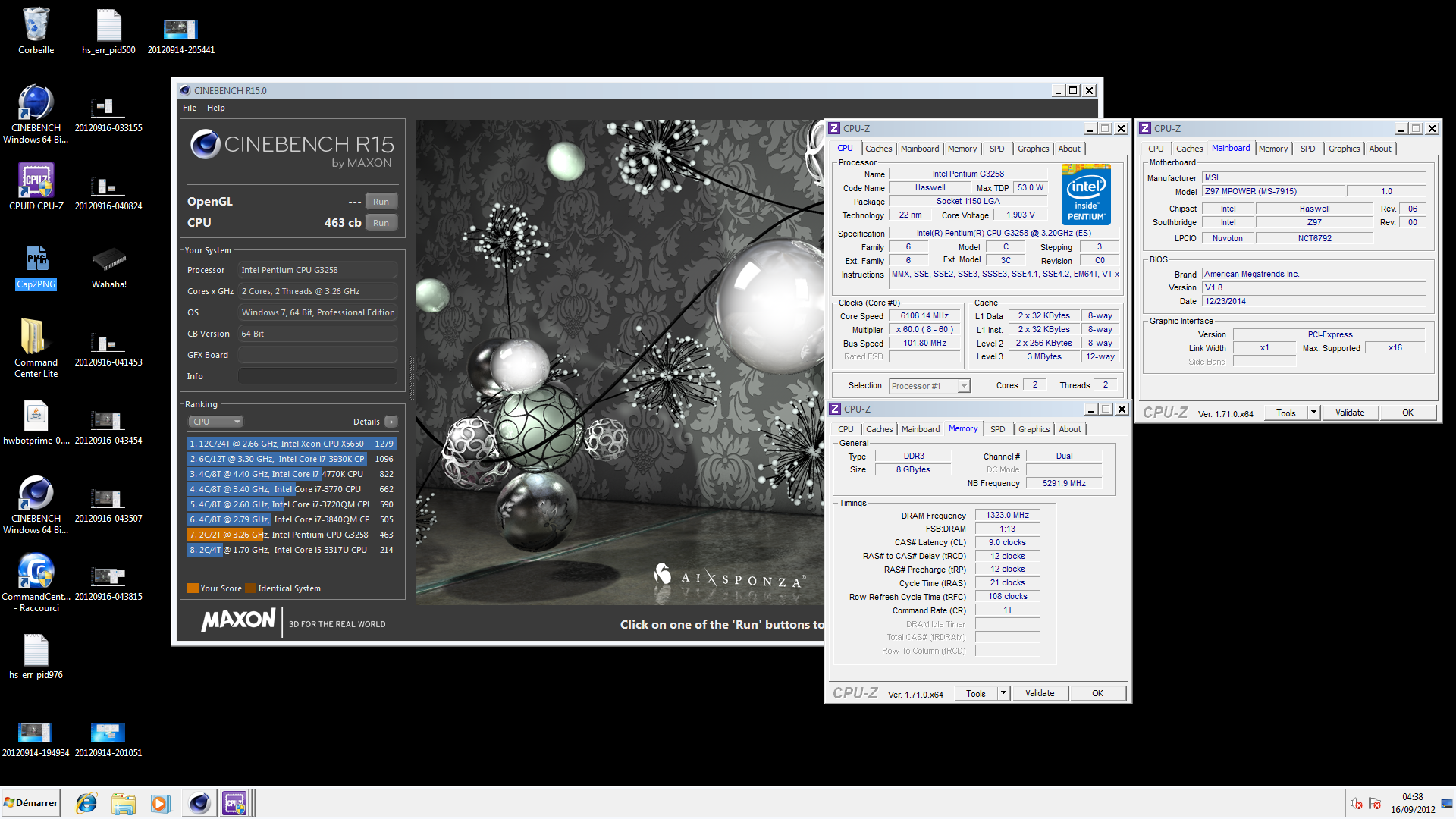Expand Tools dropdown arrow in Memory CPU-Z

pyautogui.click(x=1004, y=694)
